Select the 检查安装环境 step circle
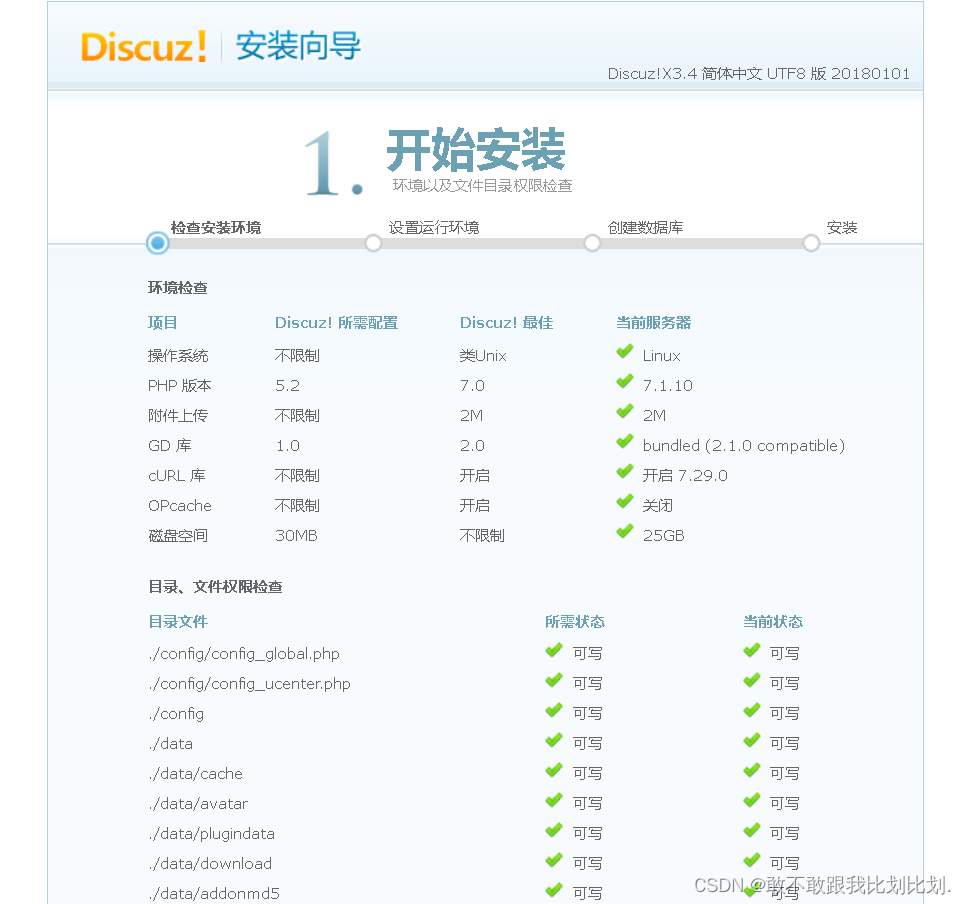 156,243
